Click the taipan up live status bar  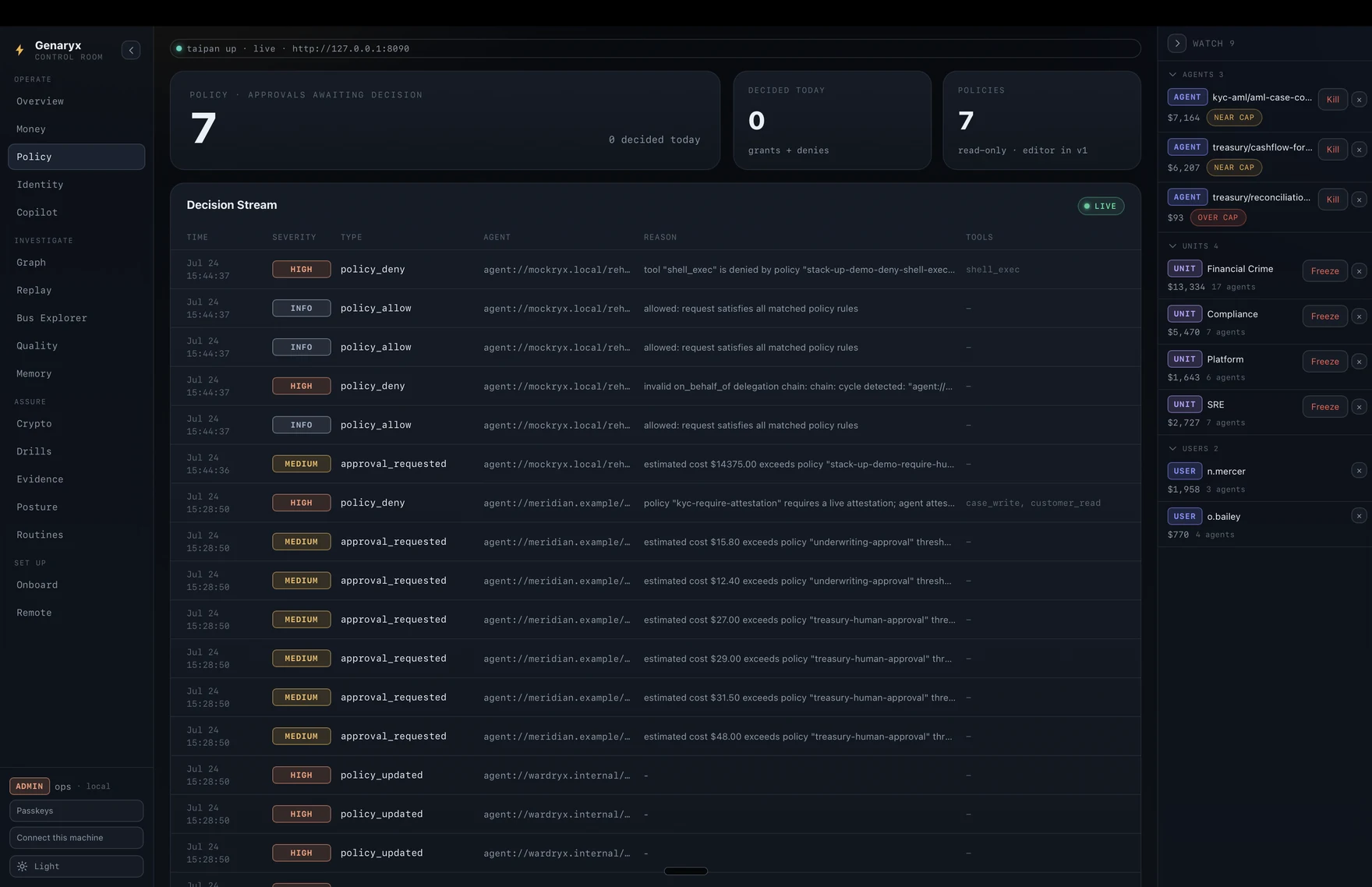click(656, 48)
